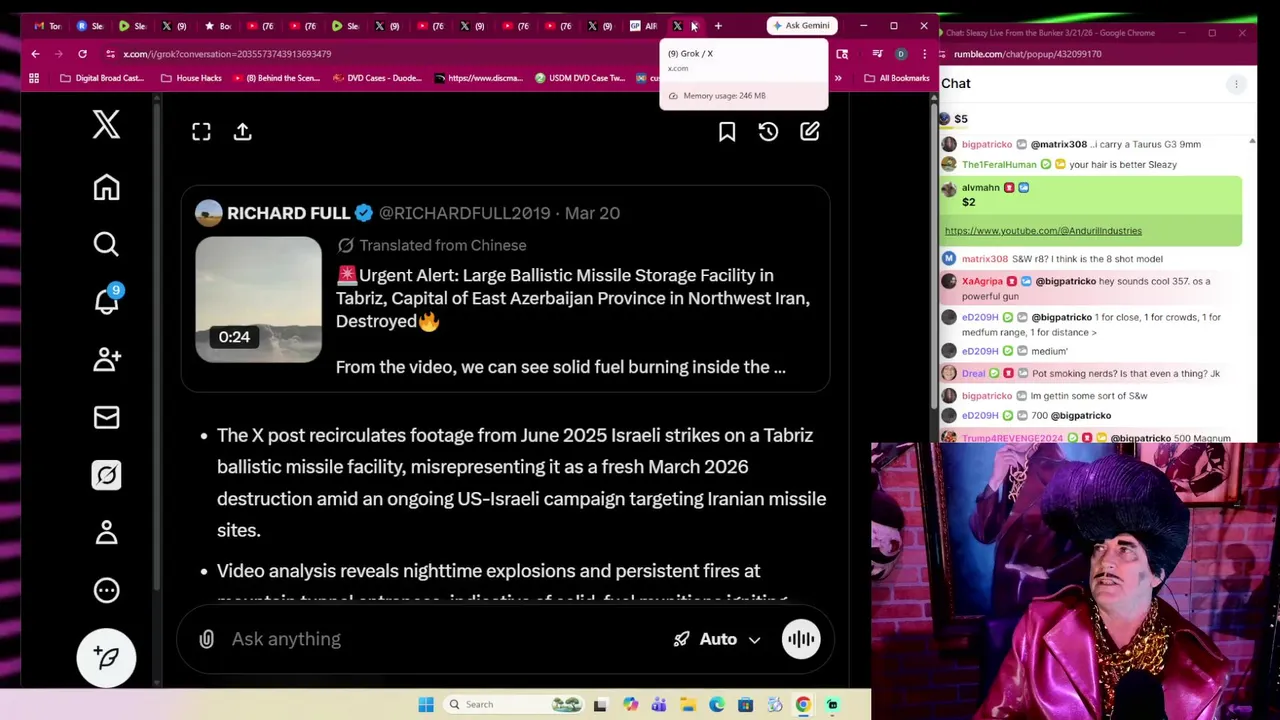Share the Grok conversation via upload icon

click(x=242, y=132)
